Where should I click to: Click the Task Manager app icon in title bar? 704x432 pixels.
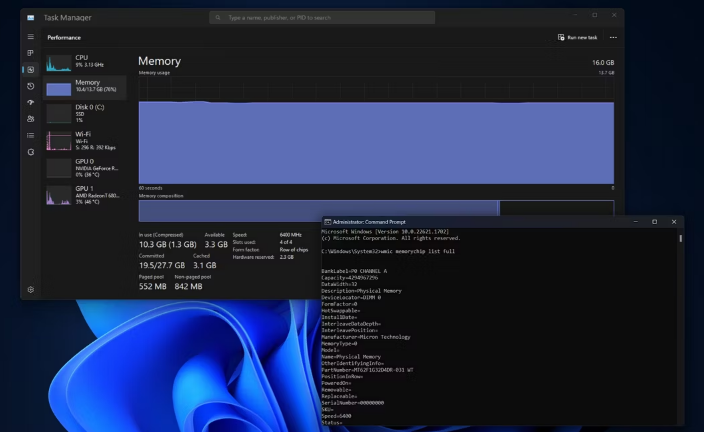(31, 18)
